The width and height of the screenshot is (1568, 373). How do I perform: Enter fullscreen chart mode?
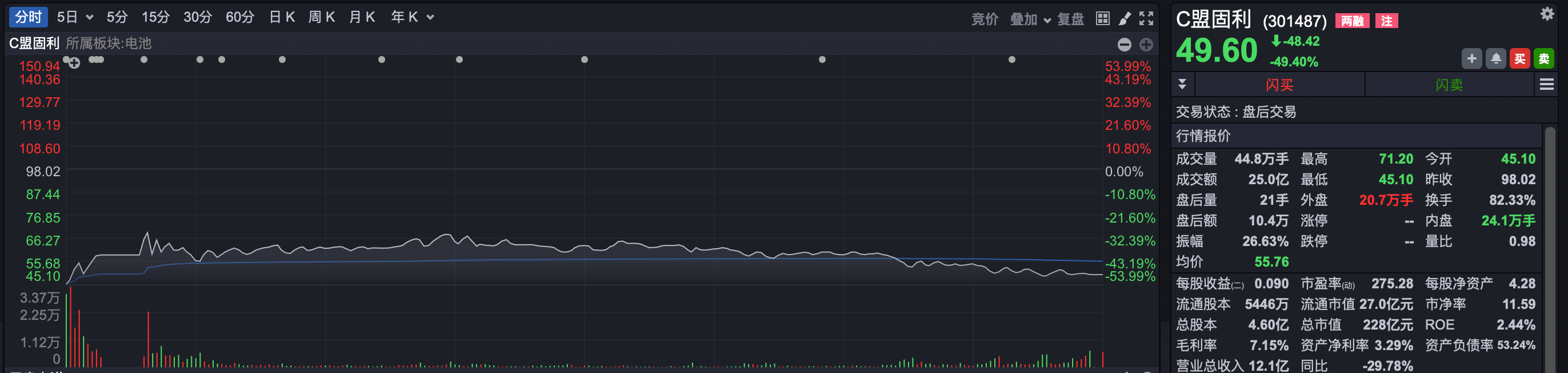pyautogui.click(x=1146, y=18)
